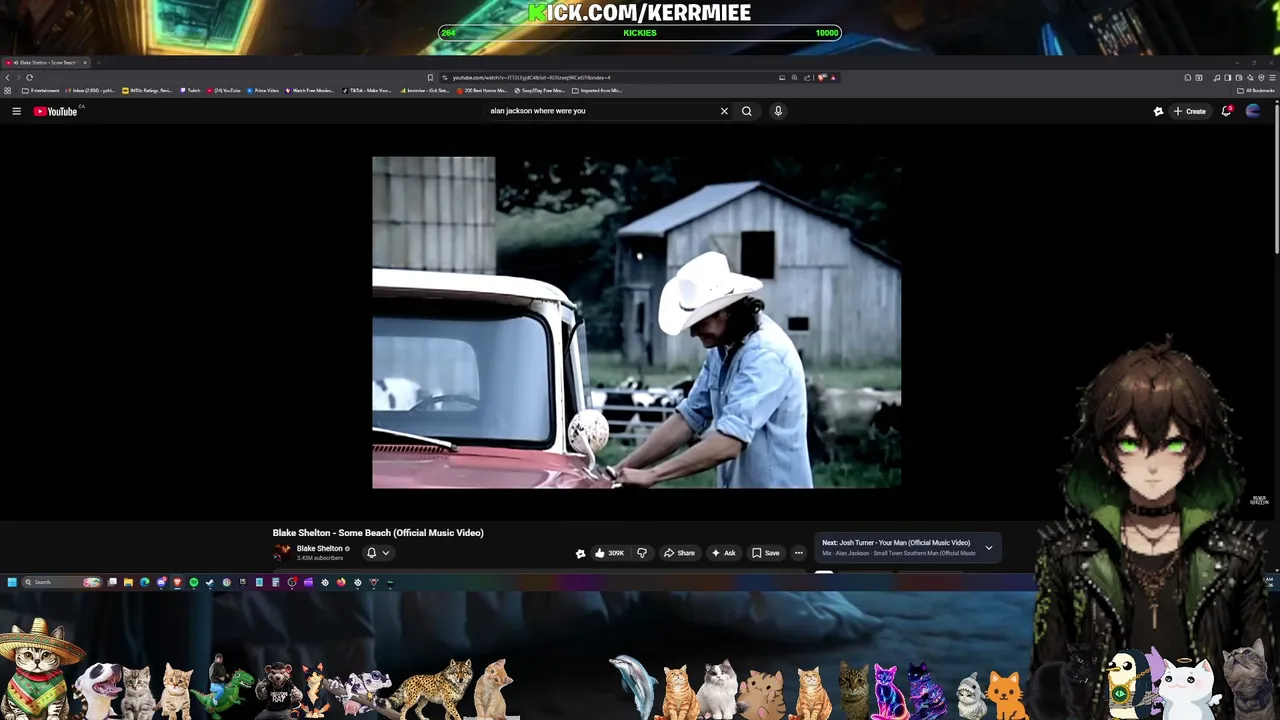The image size is (1280, 720).
Task: Open the Twitch bookmark
Action: (190, 90)
